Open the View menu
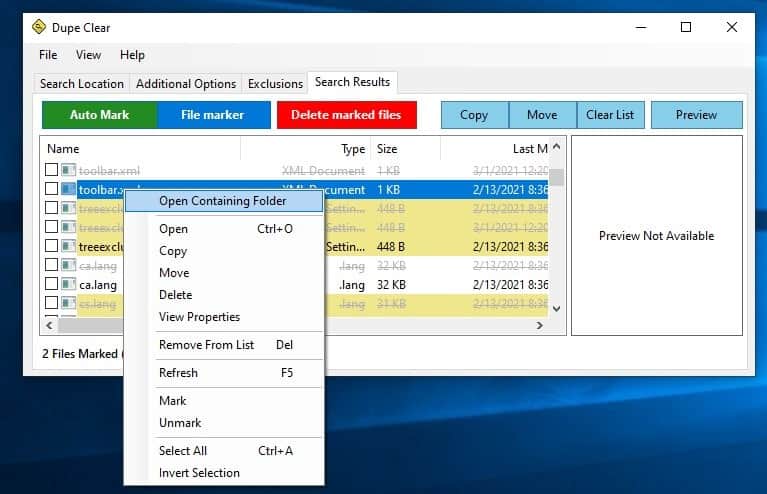 88,55
